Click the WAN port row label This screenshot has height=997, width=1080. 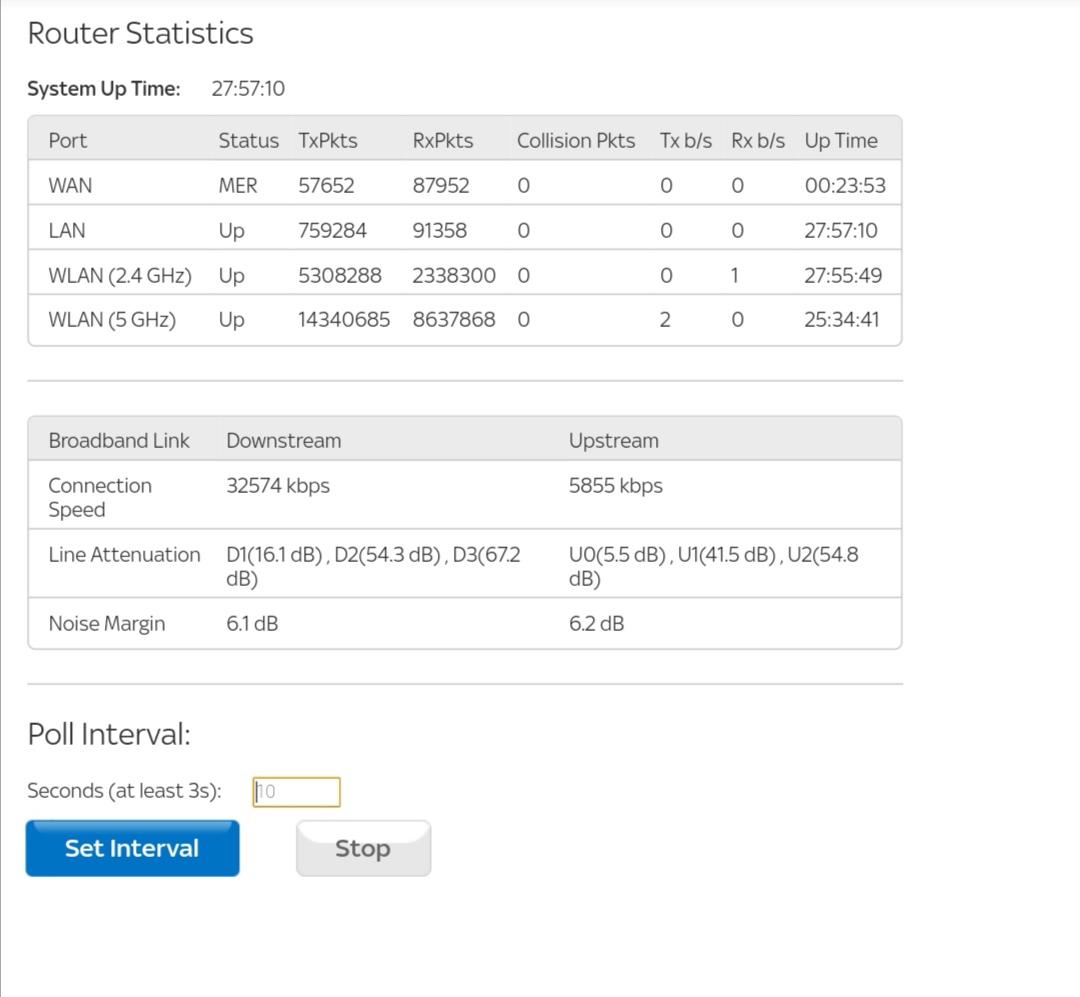pos(70,186)
